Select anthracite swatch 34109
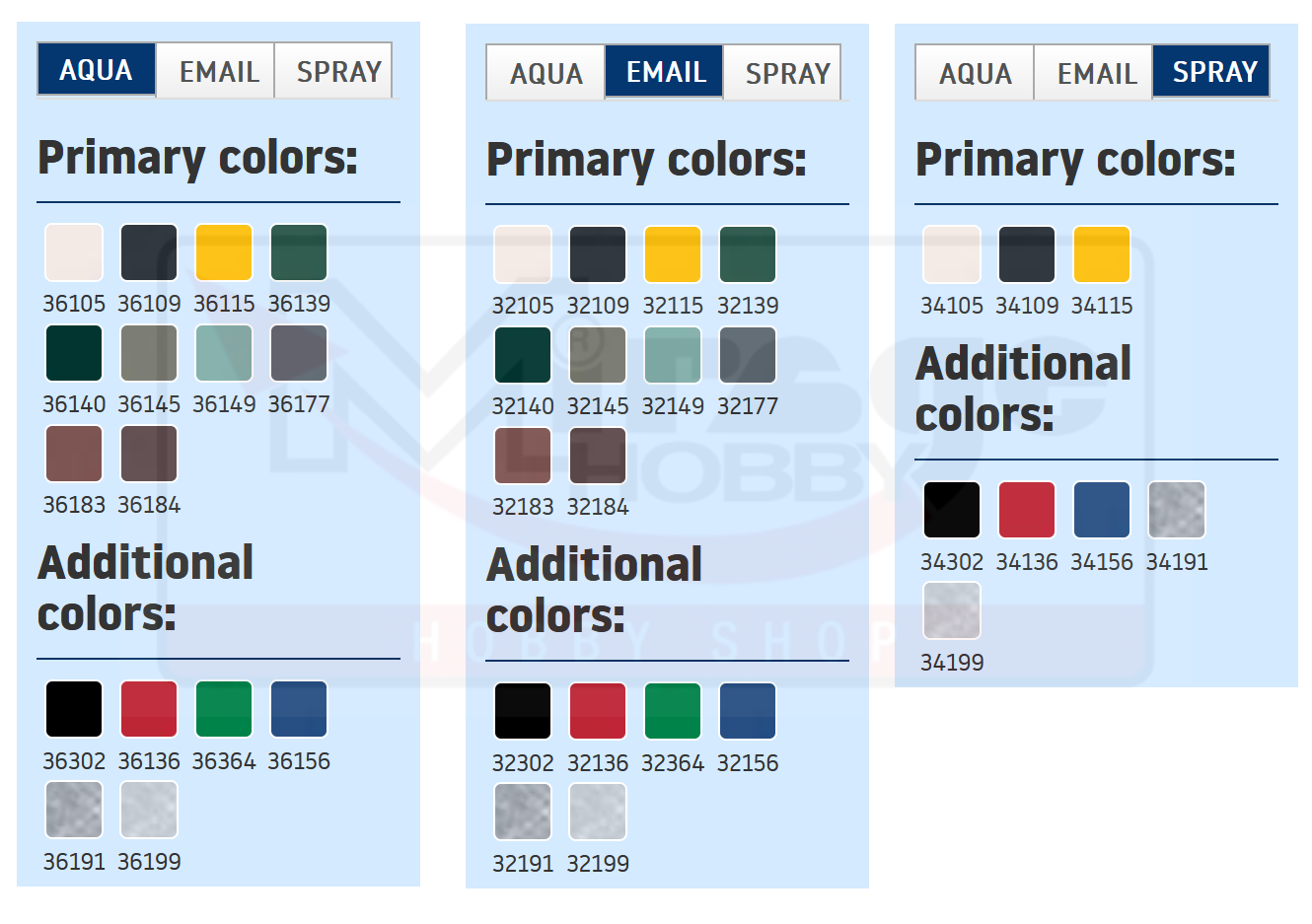 [1027, 254]
